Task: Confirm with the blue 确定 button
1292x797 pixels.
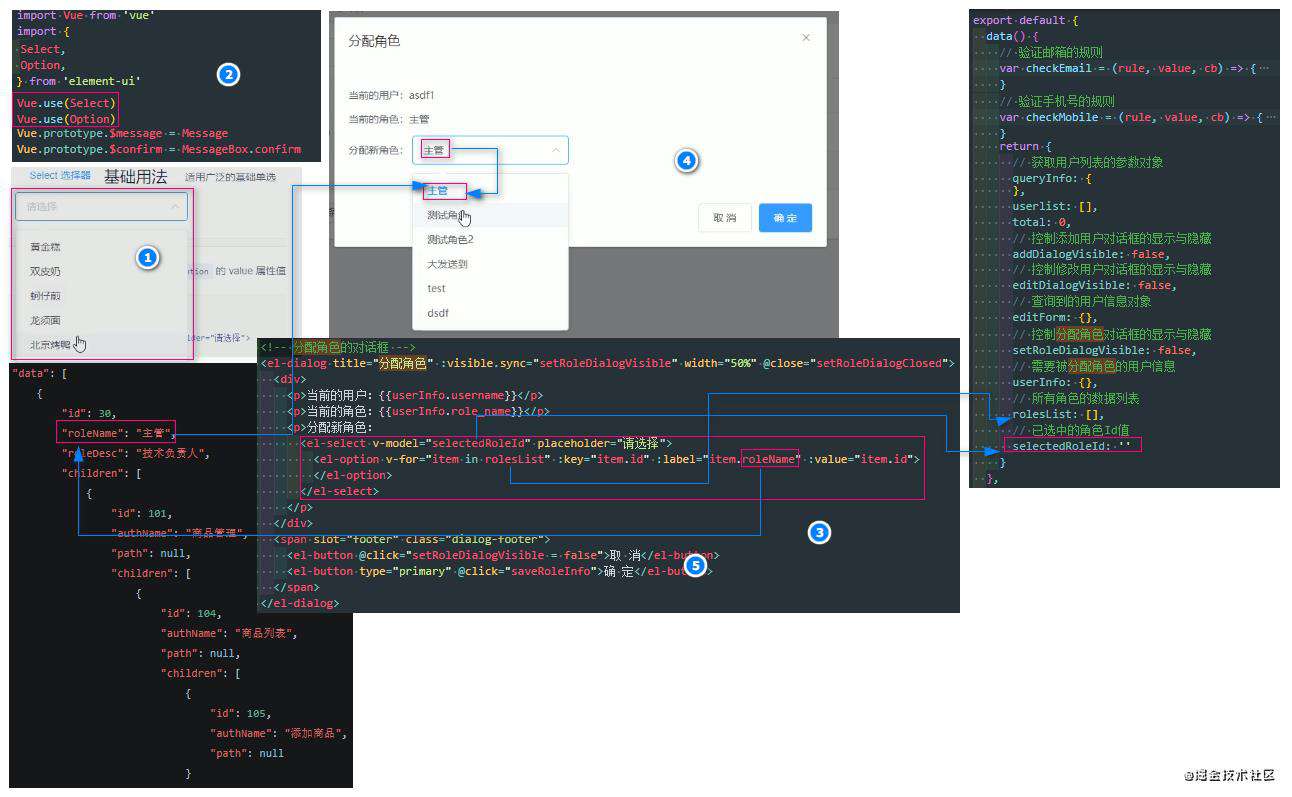Action: pyautogui.click(x=785, y=218)
